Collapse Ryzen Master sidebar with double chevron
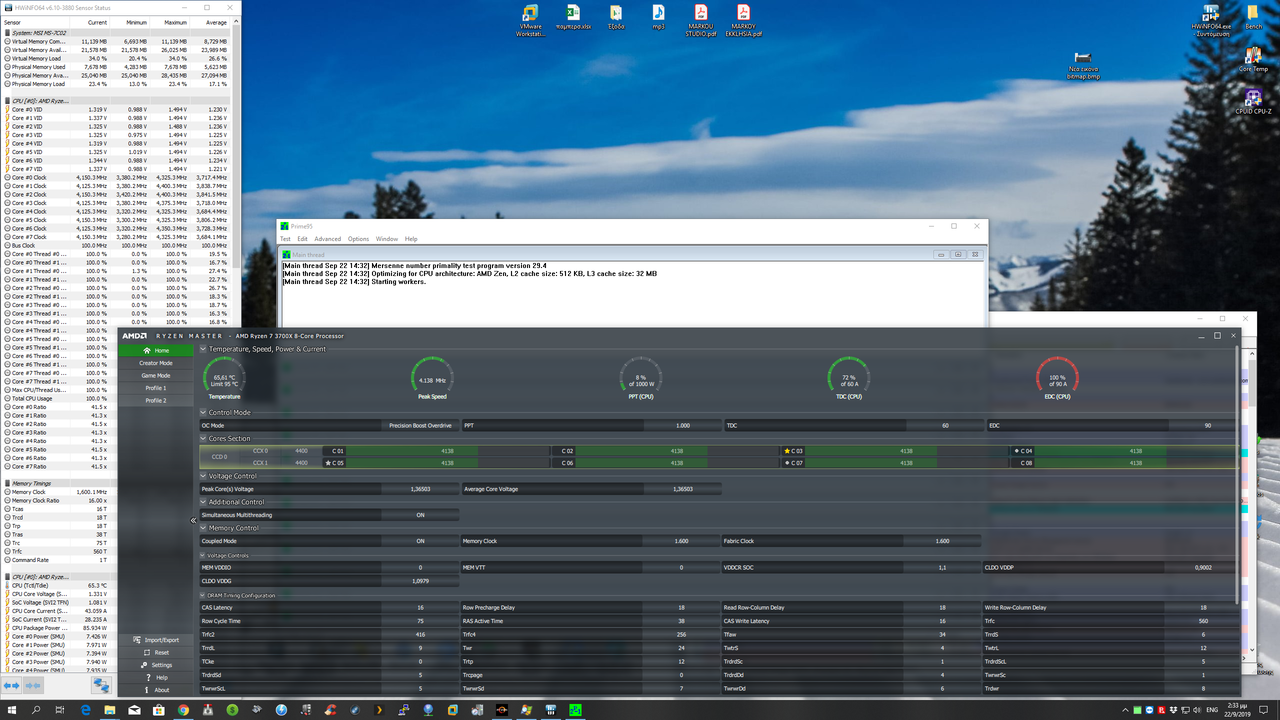Screen dimensions: 1280x720 pyautogui.click(x=194, y=520)
